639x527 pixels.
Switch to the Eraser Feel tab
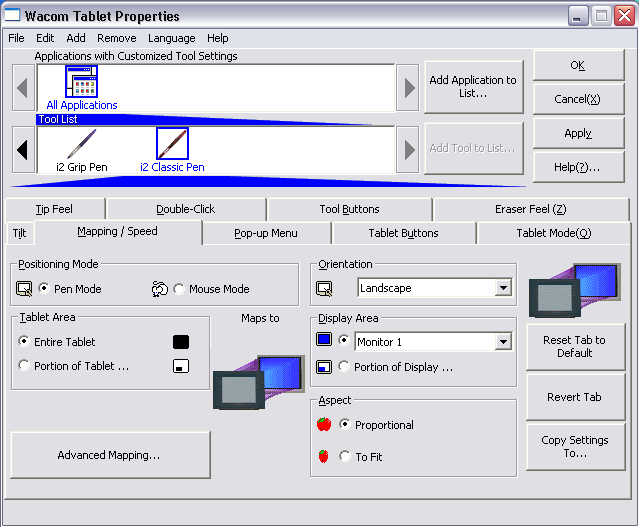tap(531, 209)
